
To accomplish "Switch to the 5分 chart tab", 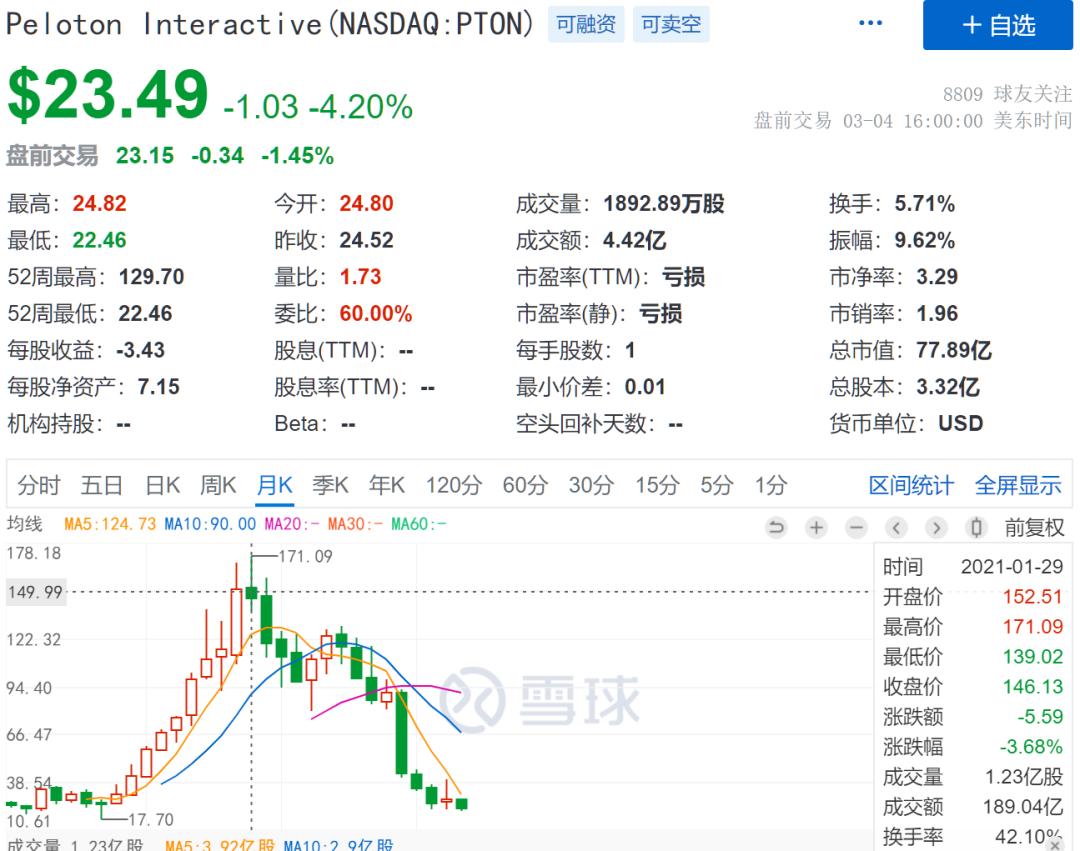I will click(717, 485).
